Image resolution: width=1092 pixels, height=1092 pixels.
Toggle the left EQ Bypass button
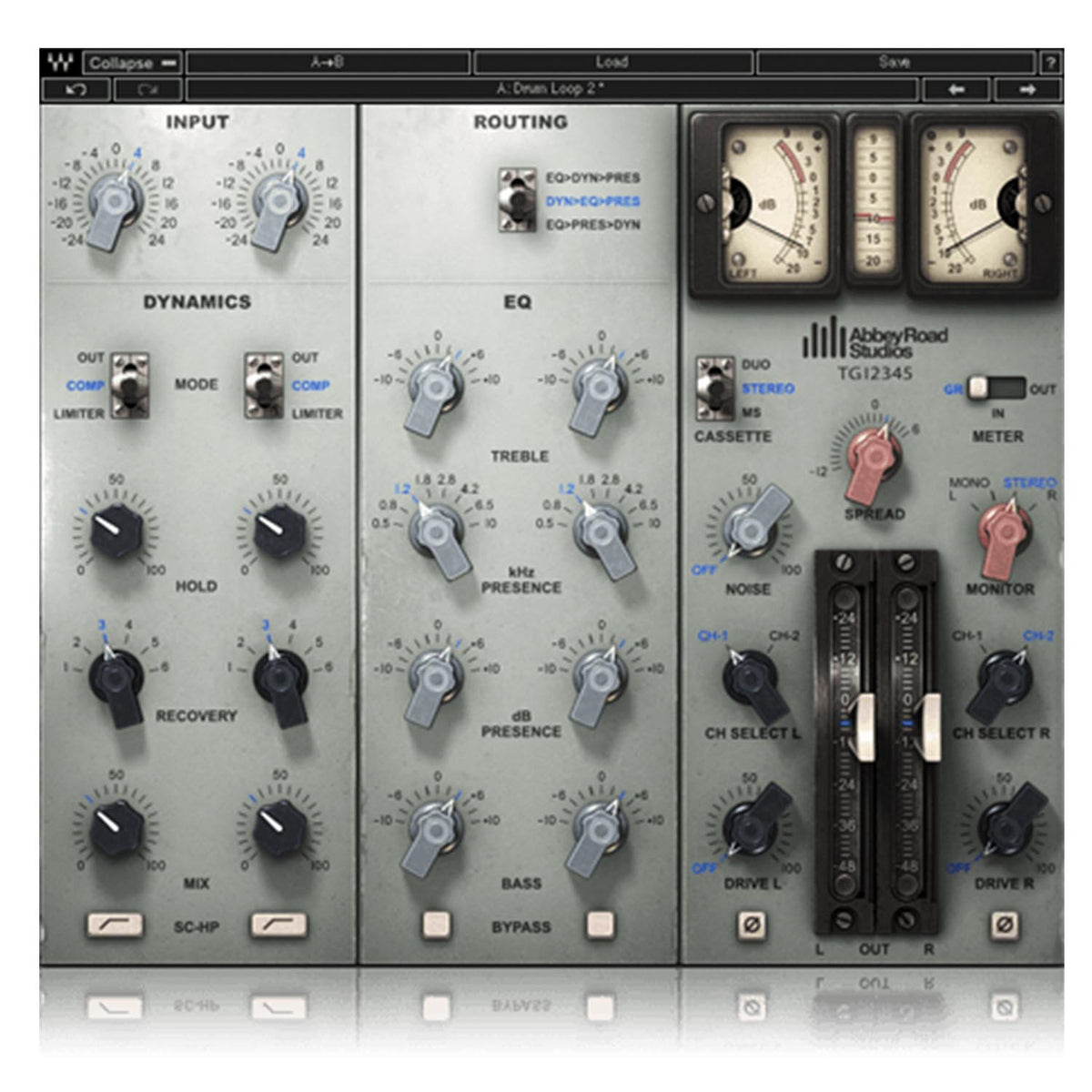(437, 925)
